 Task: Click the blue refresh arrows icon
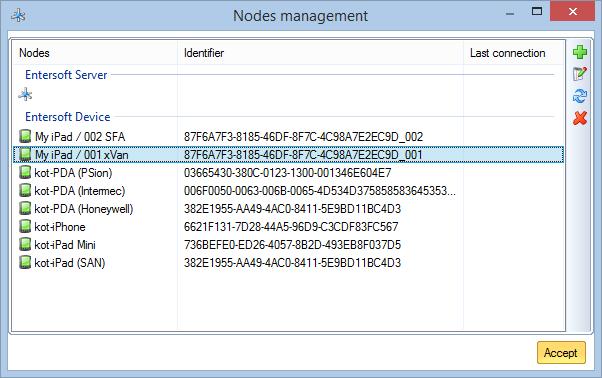(x=580, y=96)
